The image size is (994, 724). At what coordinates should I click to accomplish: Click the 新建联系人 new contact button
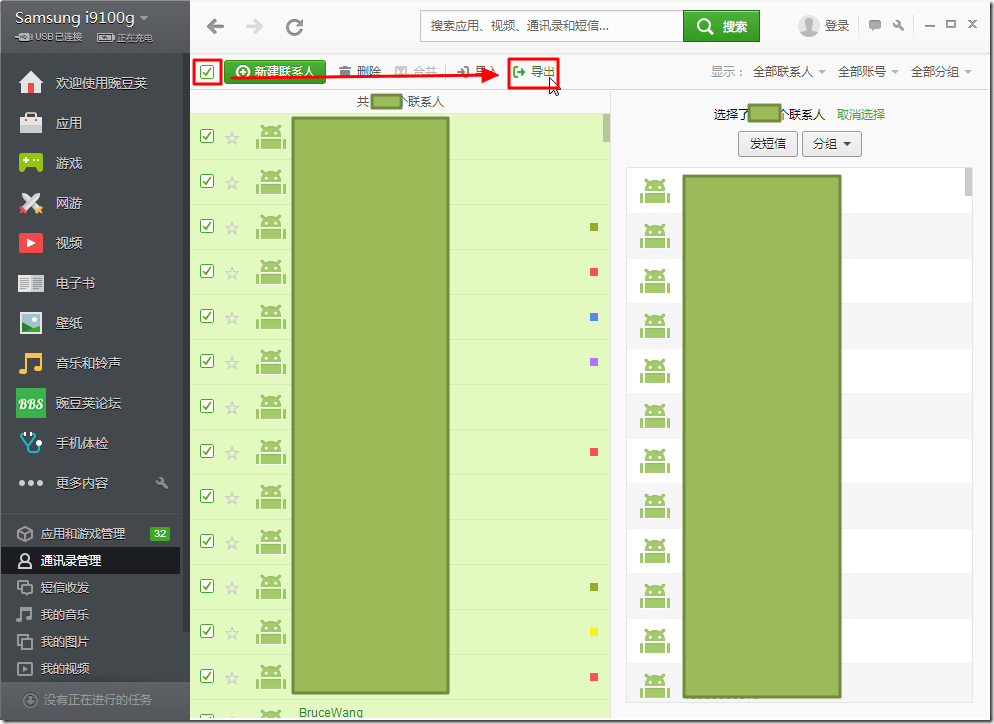(x=275, y=72)
